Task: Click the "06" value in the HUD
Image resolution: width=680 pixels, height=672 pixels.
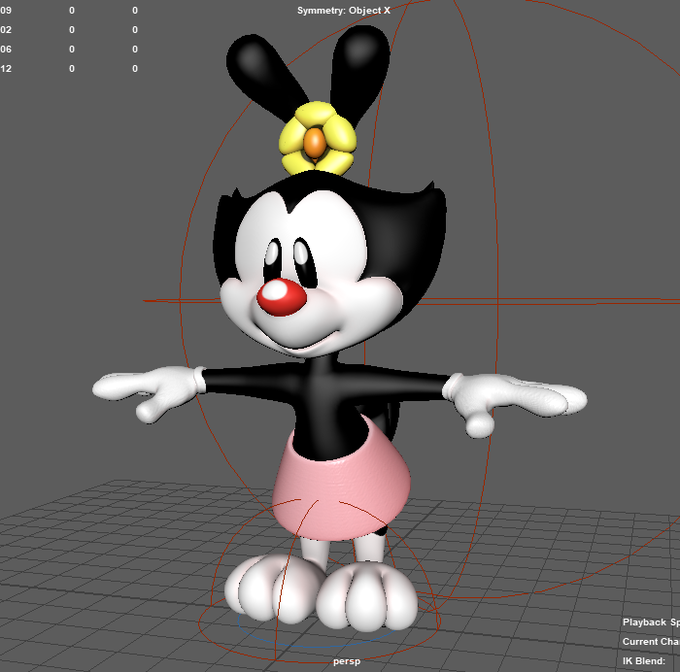Action: [6, 49]
